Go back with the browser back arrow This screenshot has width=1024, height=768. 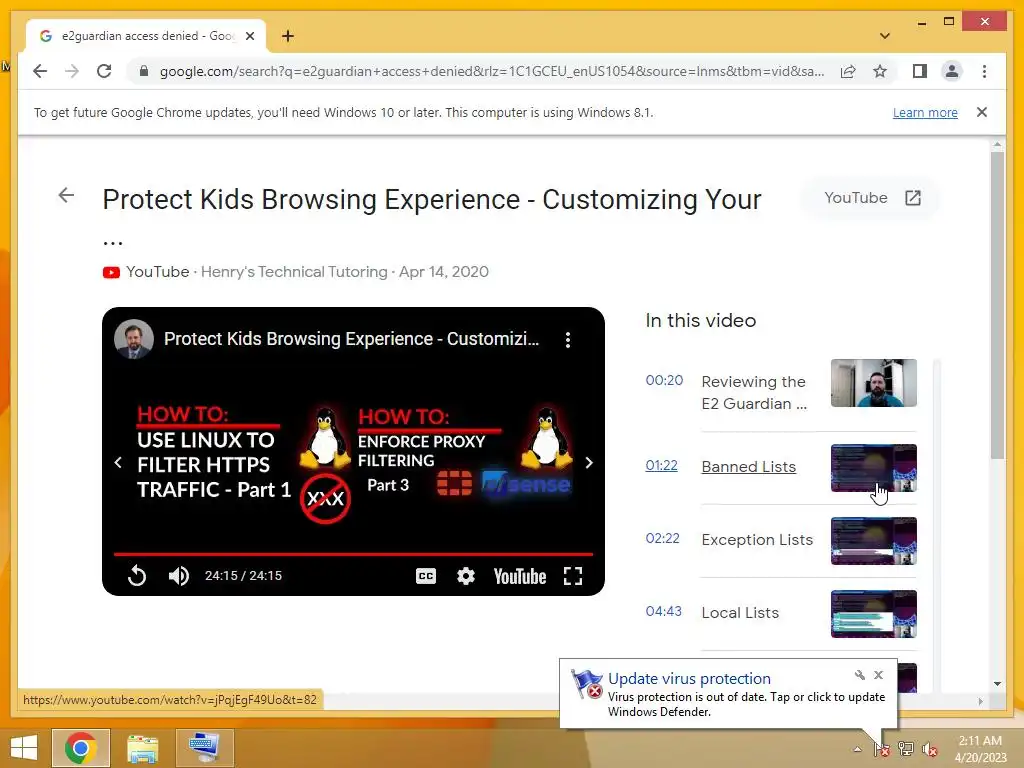click(x=40, y=71)
